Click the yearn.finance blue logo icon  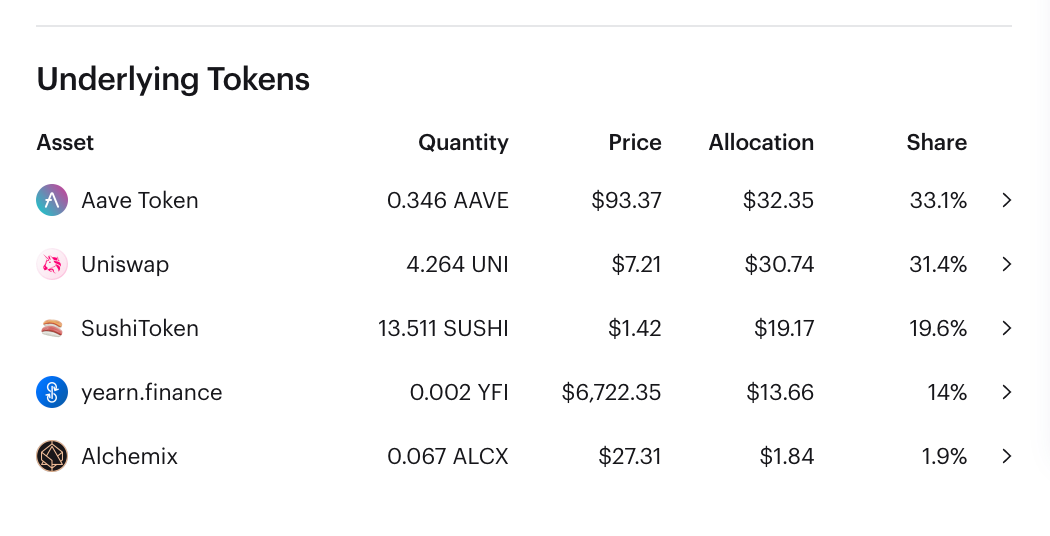pyautogui.click(x=52, y=392)
